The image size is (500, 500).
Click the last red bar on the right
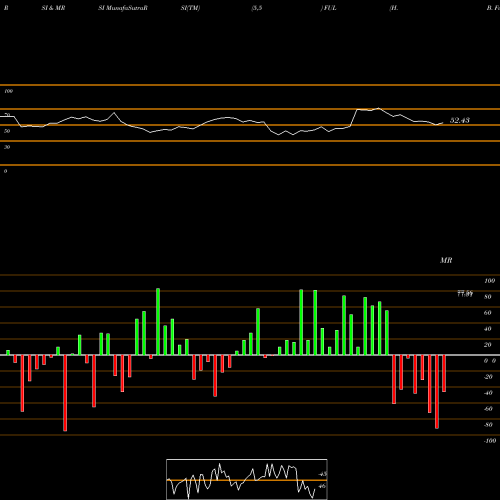[444, 373]
